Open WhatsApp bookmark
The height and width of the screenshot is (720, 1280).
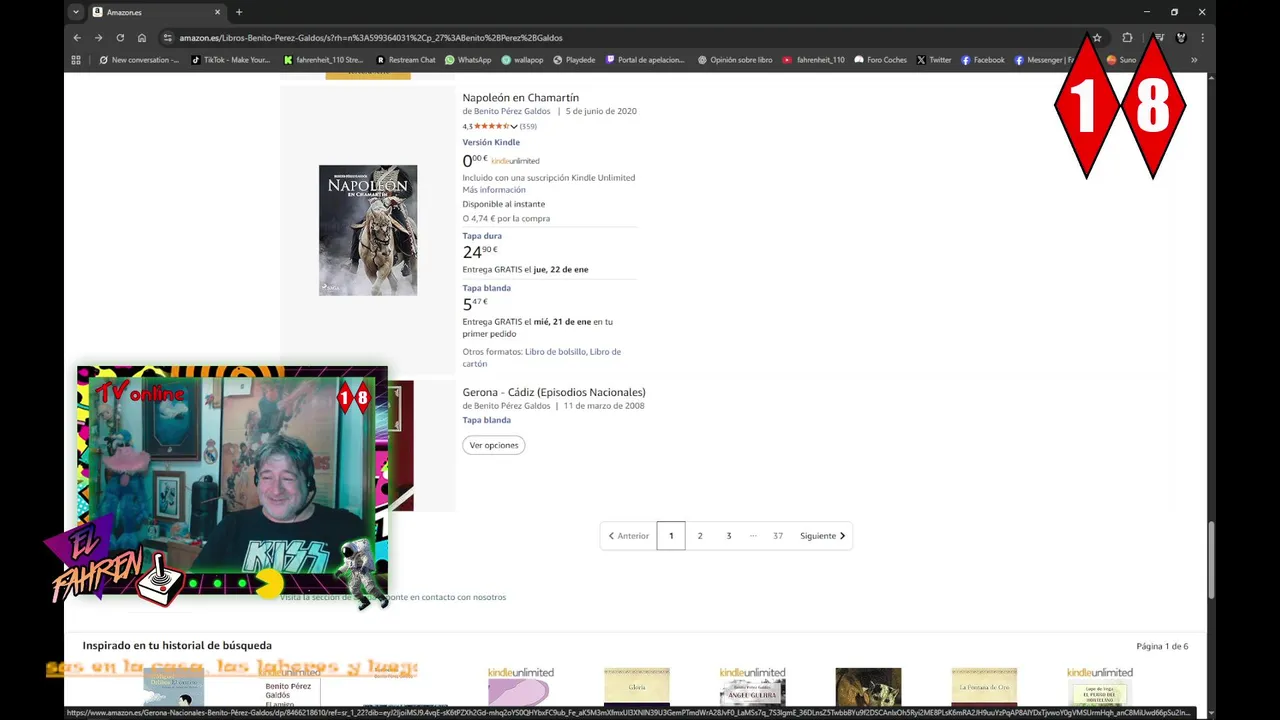pos(468,60)
